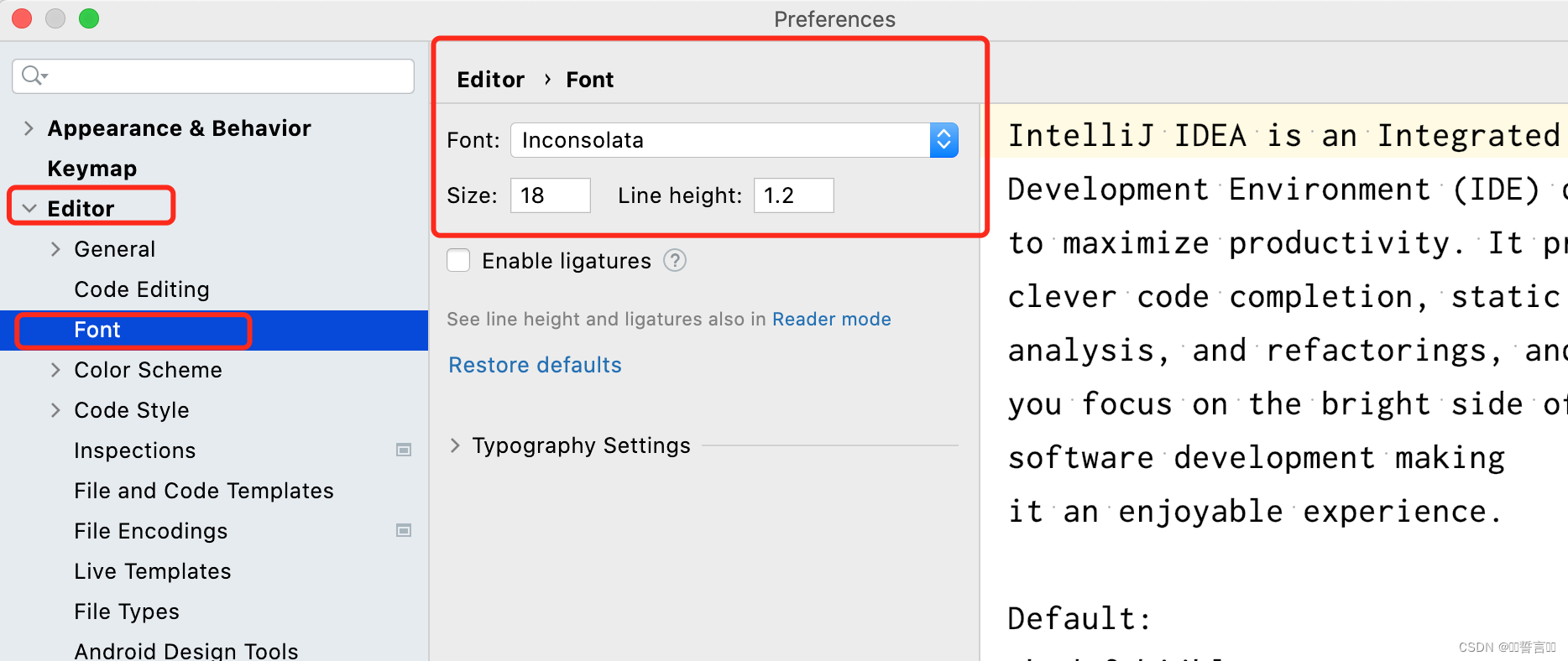This screenshot has width=1568, height=661.
Task: Click the Reader mode link
Action: tap(832, 319)
